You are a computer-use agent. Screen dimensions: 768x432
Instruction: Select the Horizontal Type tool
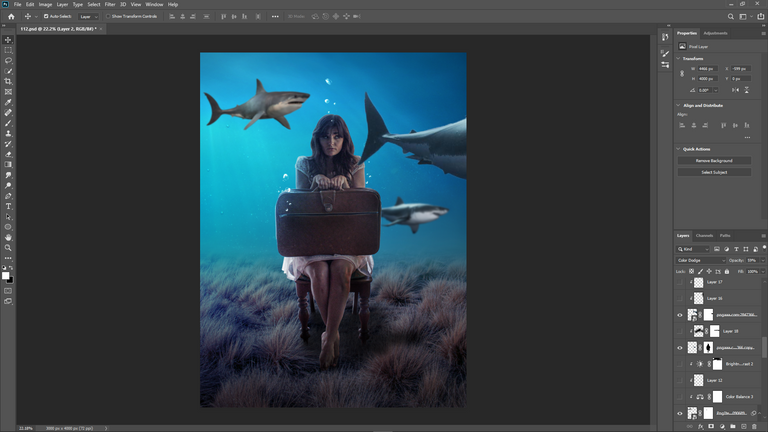click(8, 206)
